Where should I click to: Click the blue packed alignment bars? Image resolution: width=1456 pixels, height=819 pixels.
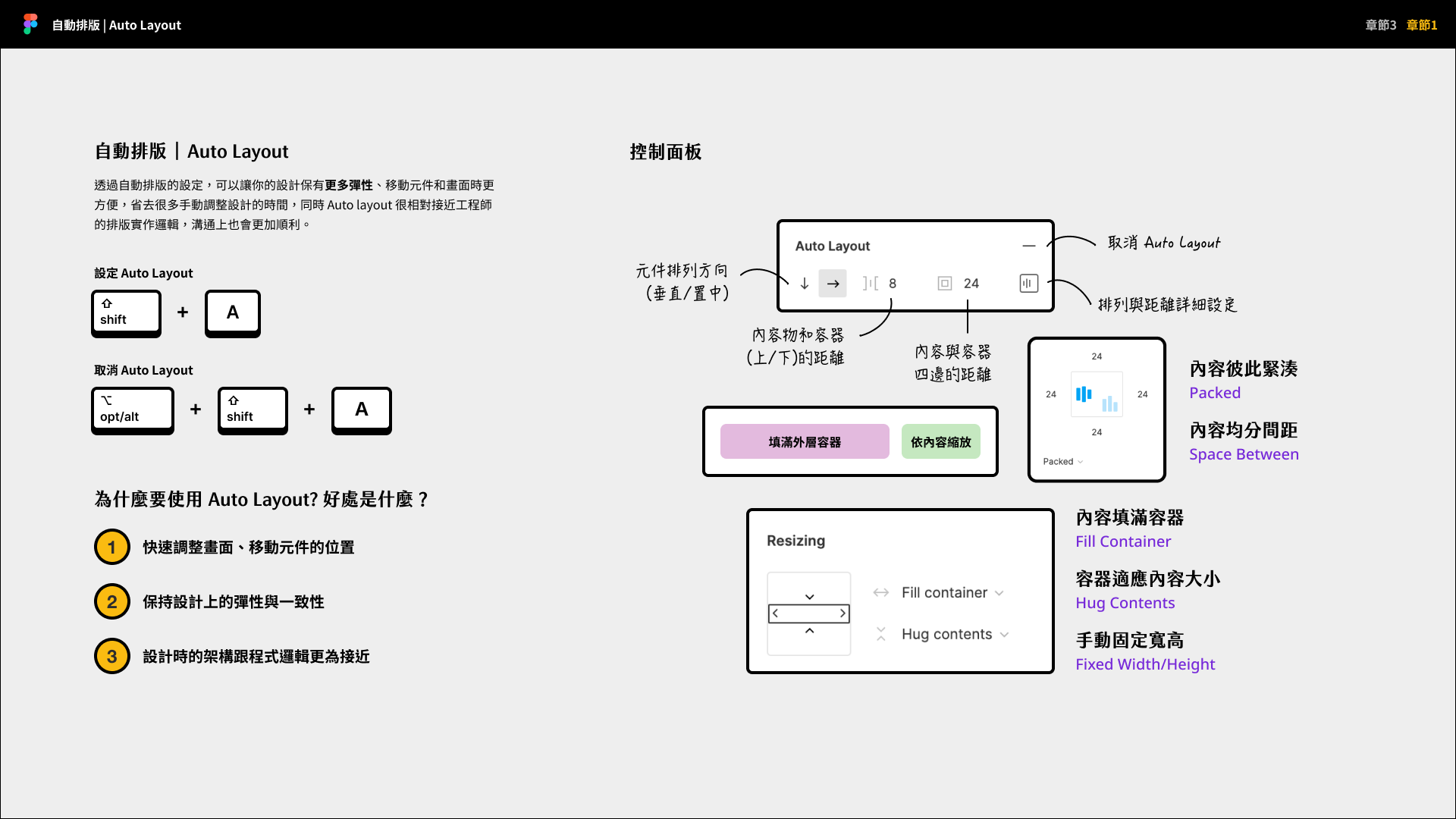(x=1084, y=394)
